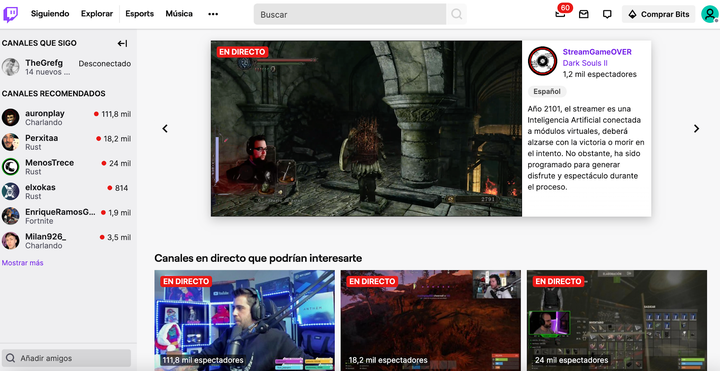Viewport: 720px width, 371px height.
Task: Click elxokas channel avatar
Action: [x=11, y=191]
